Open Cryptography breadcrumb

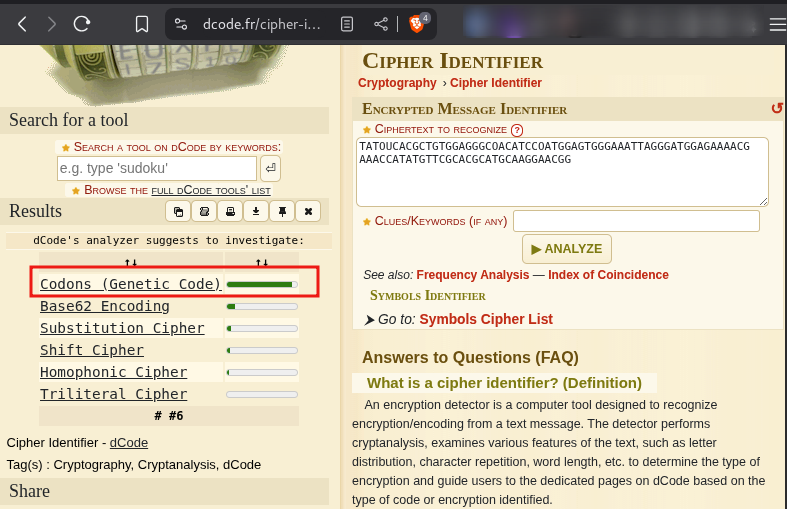(397, 83)
